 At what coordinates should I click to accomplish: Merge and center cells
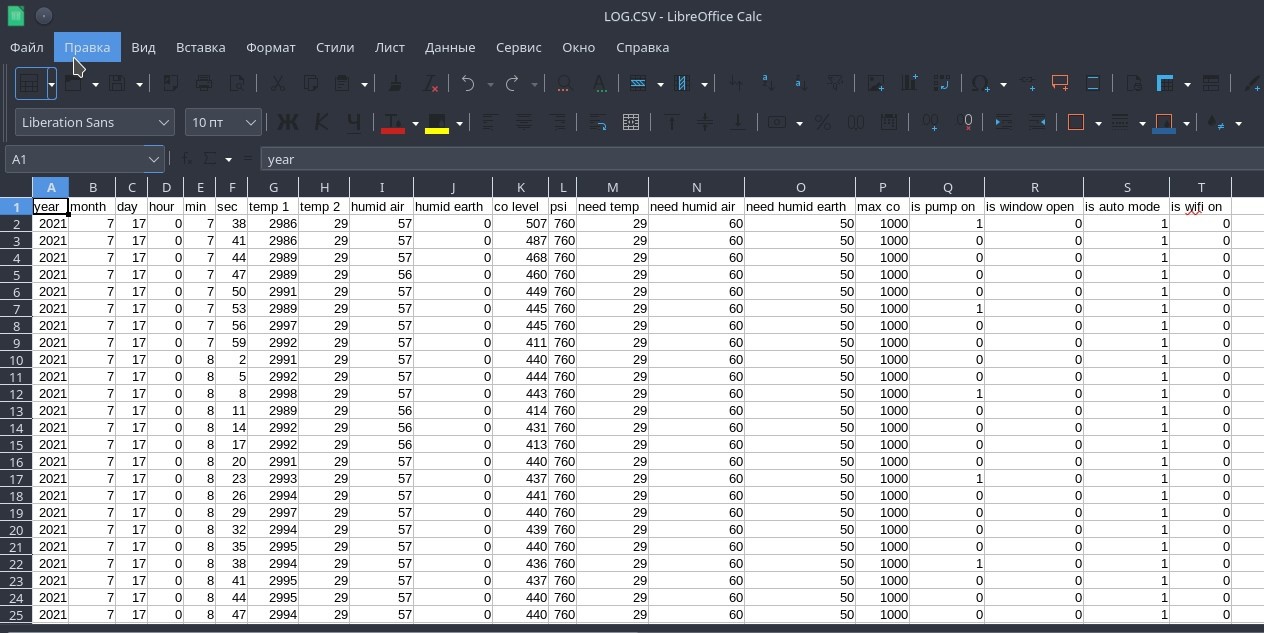click(x=631, y=122)
